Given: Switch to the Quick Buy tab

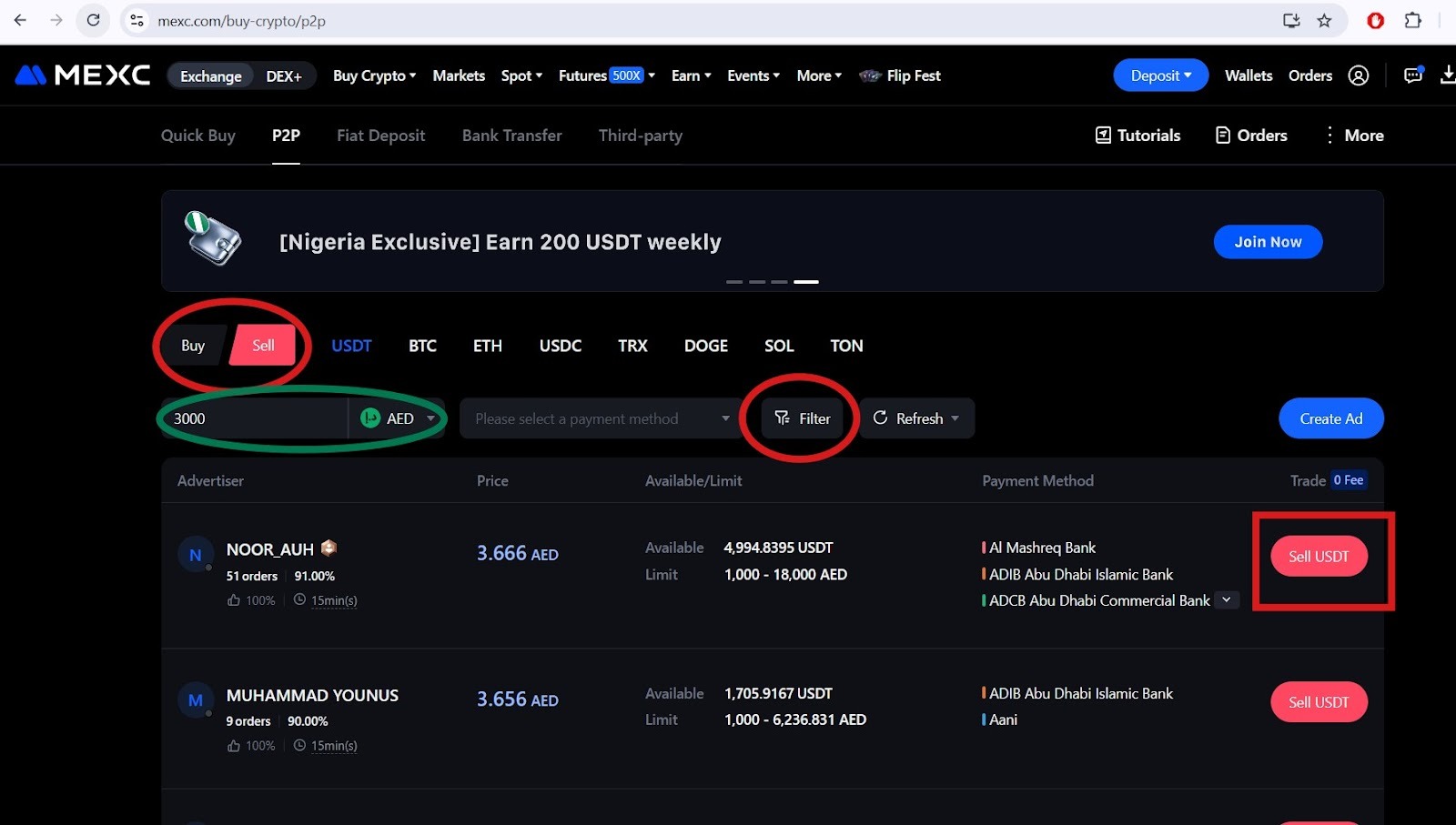Looking at the screenshot, I should click(x=197, y=136).
